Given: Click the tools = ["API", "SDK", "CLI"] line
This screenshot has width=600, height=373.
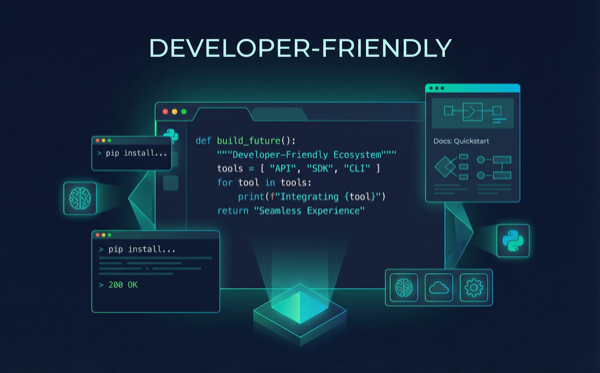Looking at the screenshot, I should (x=298, y=168).
